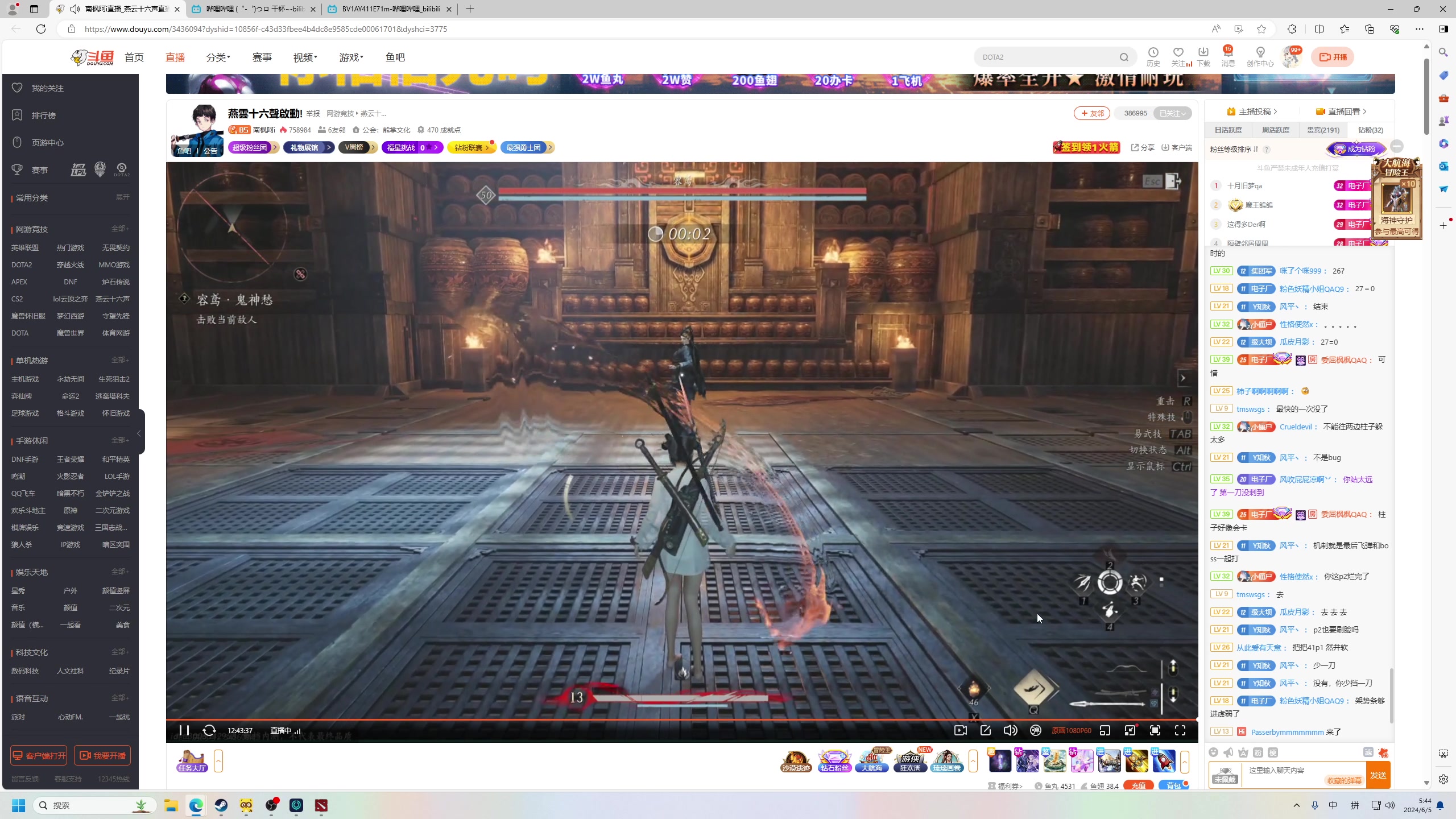Open the 礼物展馆 gift gallery badge
Screen dimensions: 1456x819
[309, 147]
